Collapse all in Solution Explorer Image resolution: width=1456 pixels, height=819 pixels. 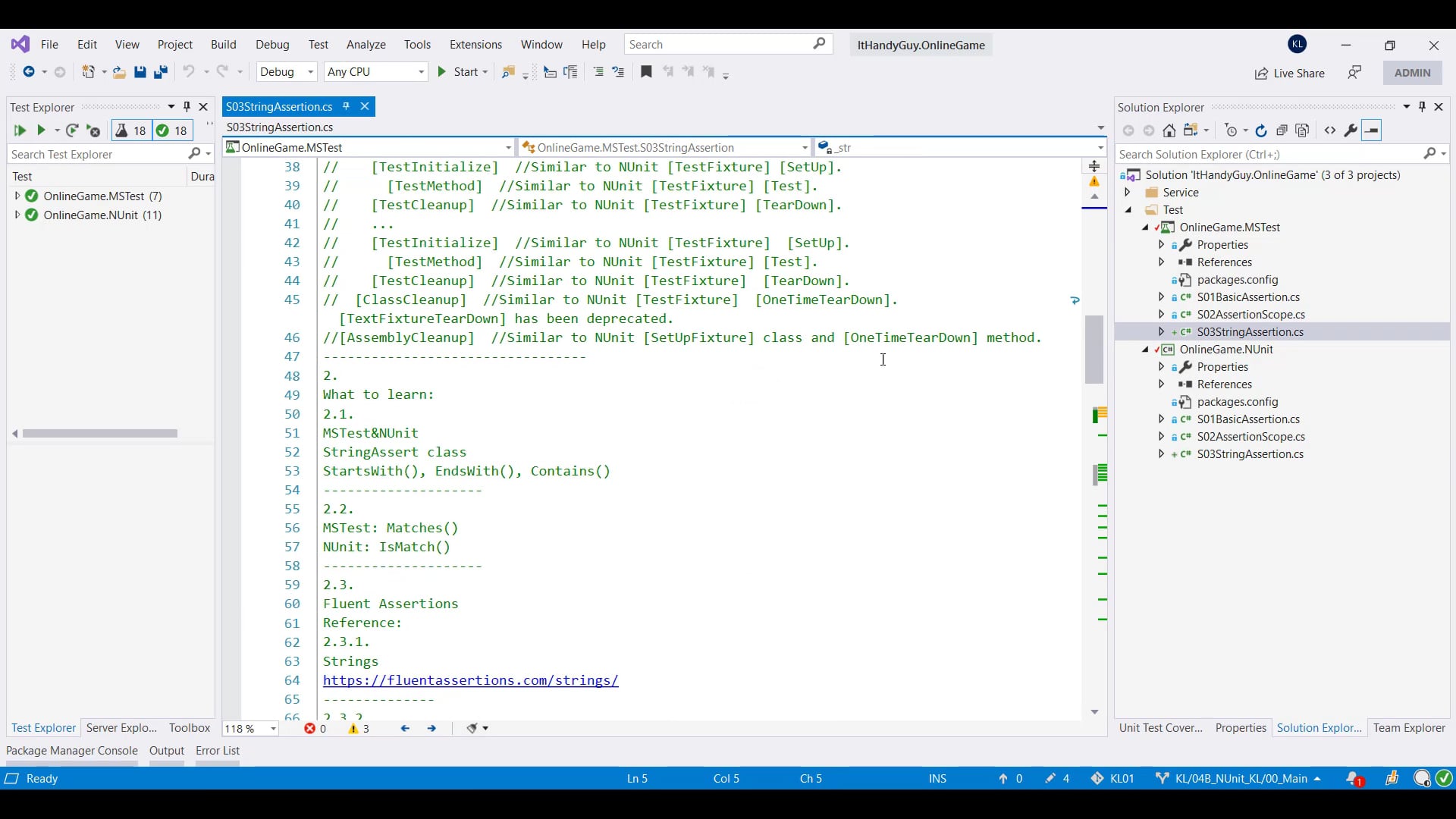click(x=1282, y=130)
